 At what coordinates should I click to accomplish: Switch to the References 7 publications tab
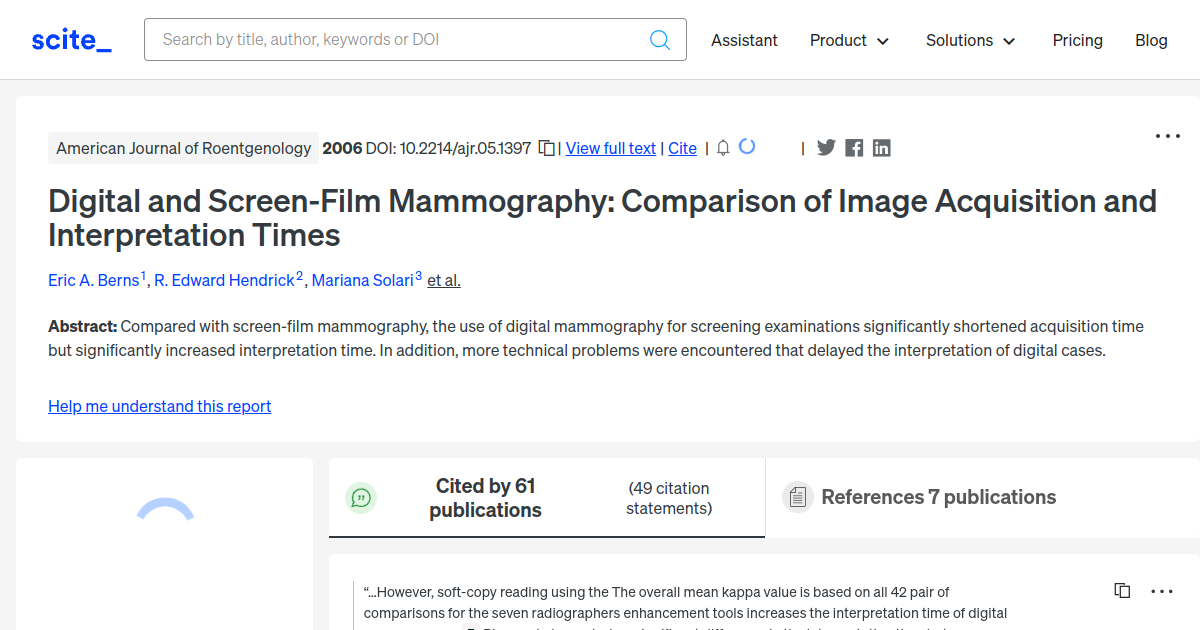point(938,496)
